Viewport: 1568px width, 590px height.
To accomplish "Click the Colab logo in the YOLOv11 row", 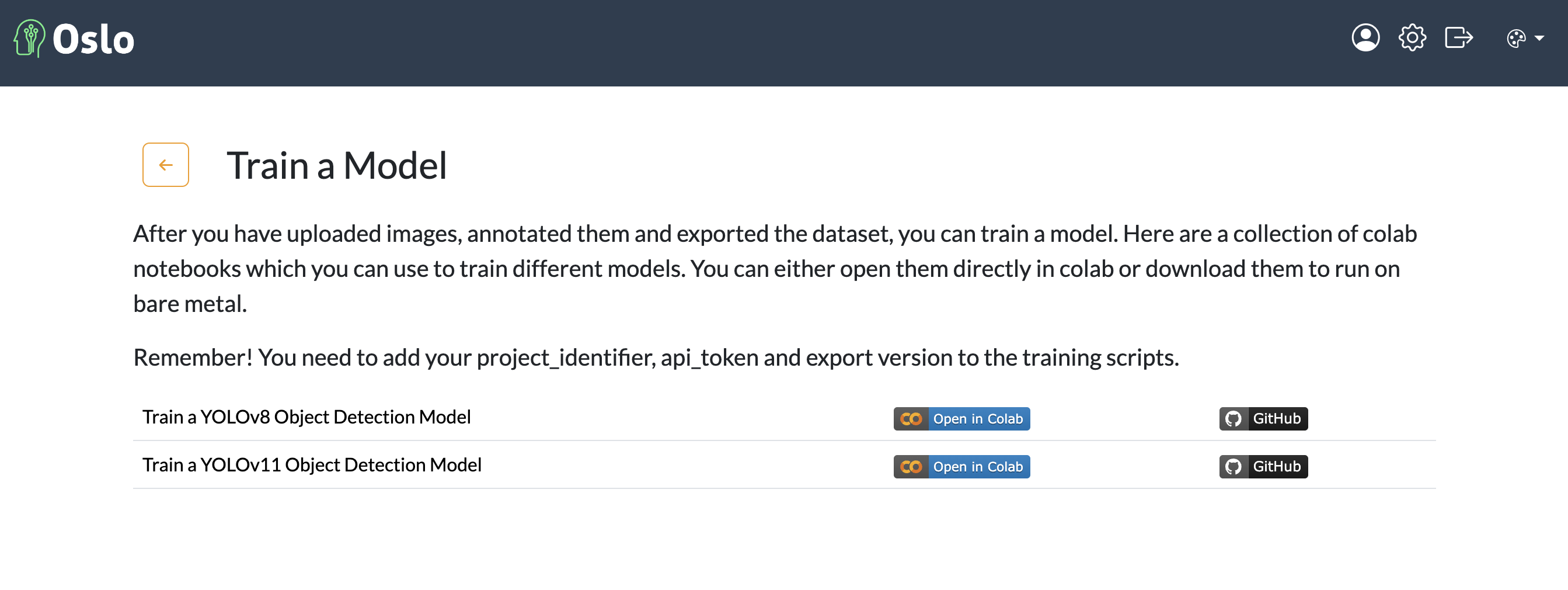I will tap(911, 466).
